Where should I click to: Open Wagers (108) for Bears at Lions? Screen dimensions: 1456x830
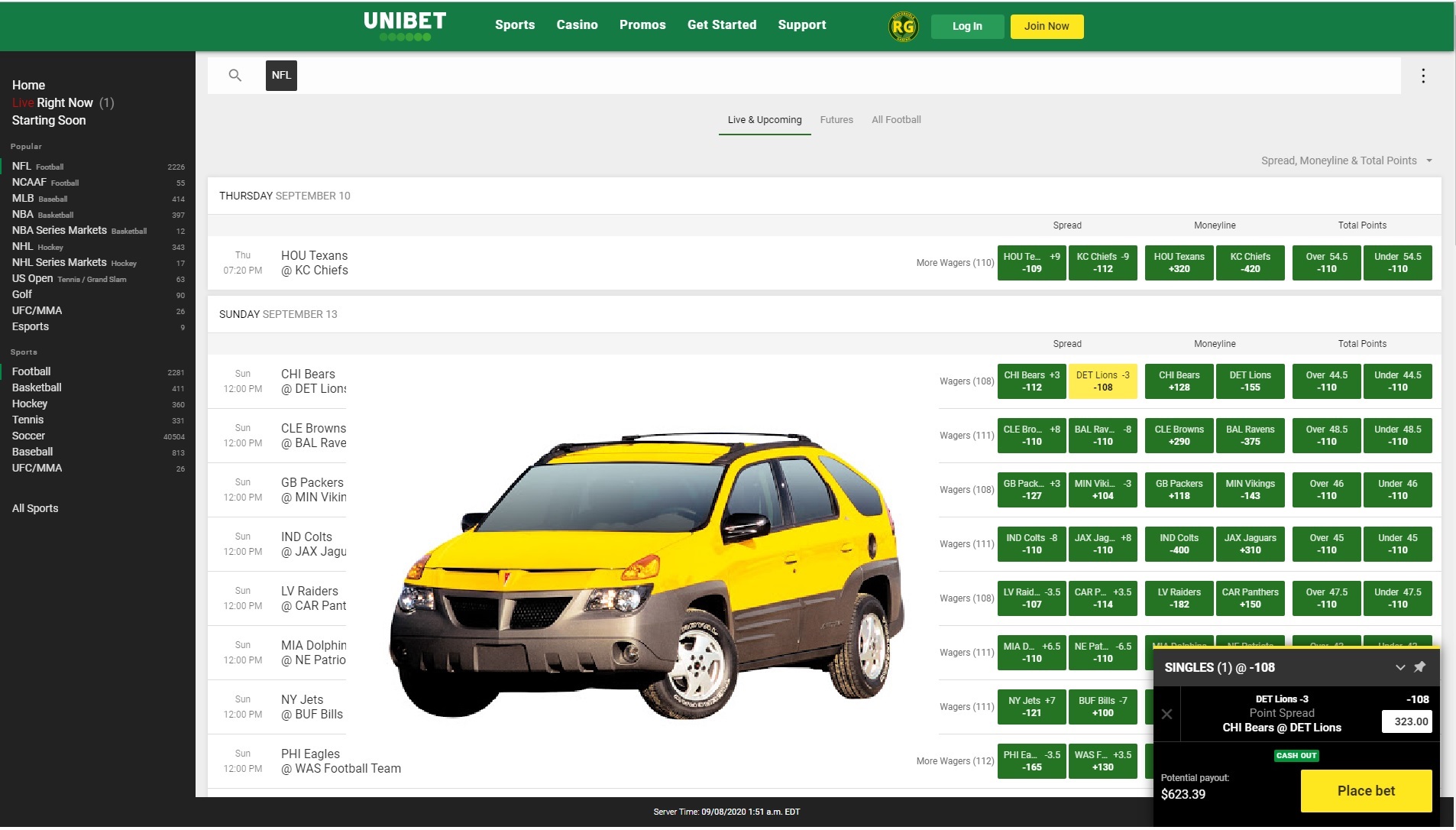pyautogui.click(x=966, y=381)
